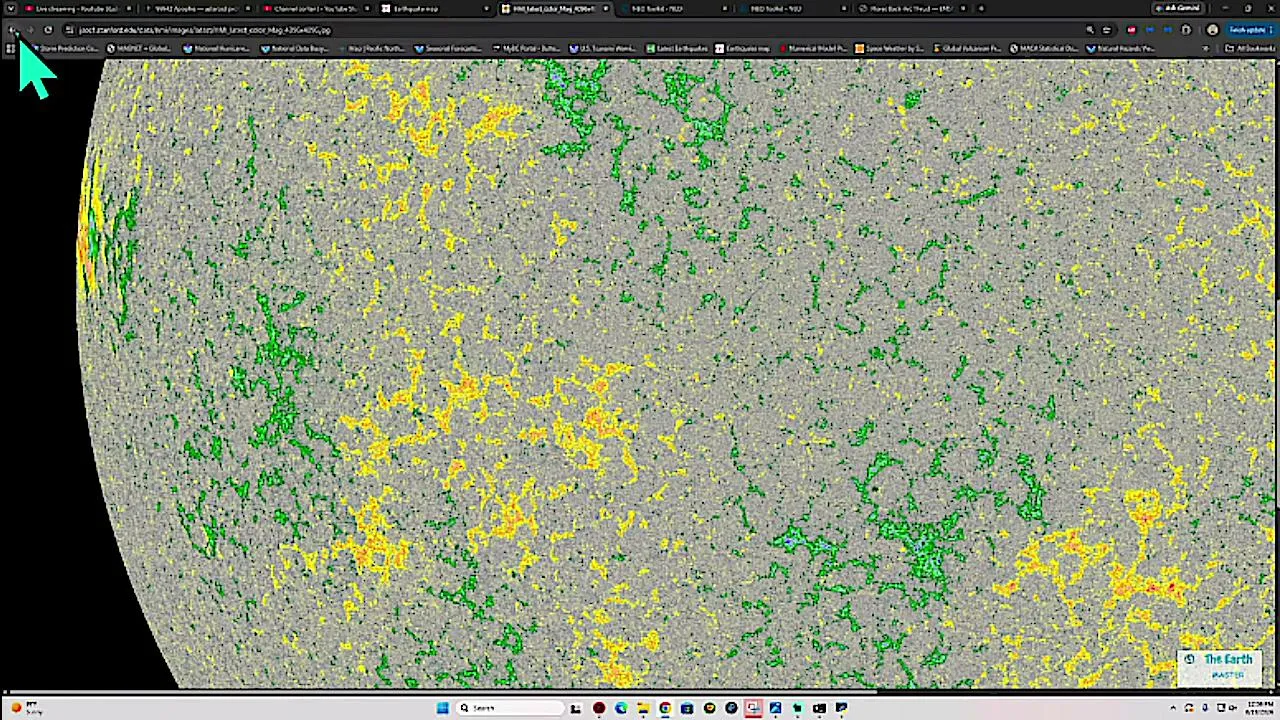Click the horizontal page scrollbar

click(440, 692)
